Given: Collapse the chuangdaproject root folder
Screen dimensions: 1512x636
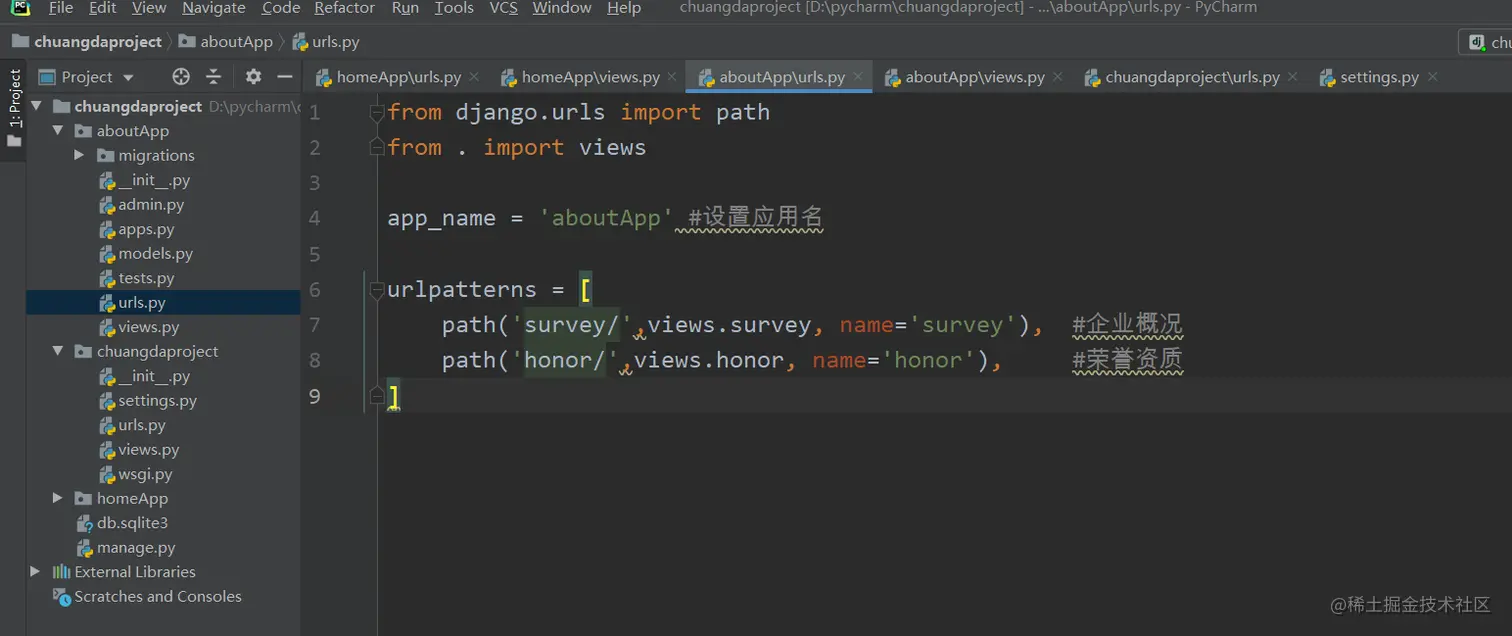Looking at the screenshot, I should pyautogui.click(x=36, y=106).
